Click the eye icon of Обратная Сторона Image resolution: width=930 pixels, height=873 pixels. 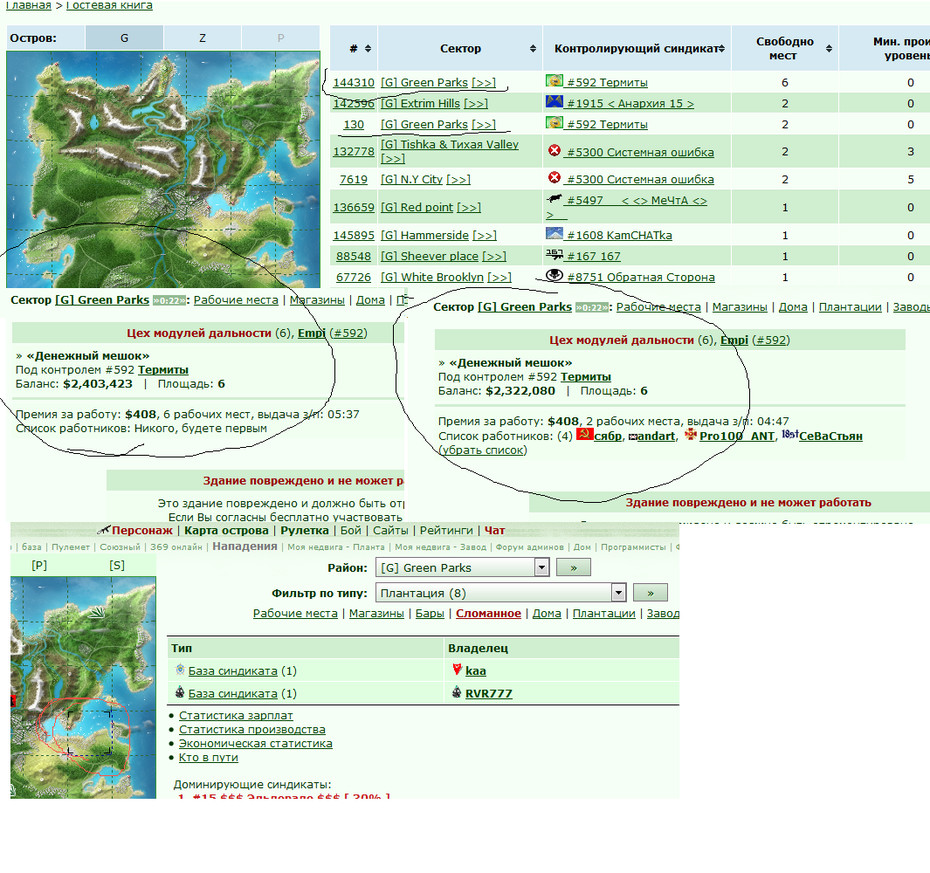point(554,275)
